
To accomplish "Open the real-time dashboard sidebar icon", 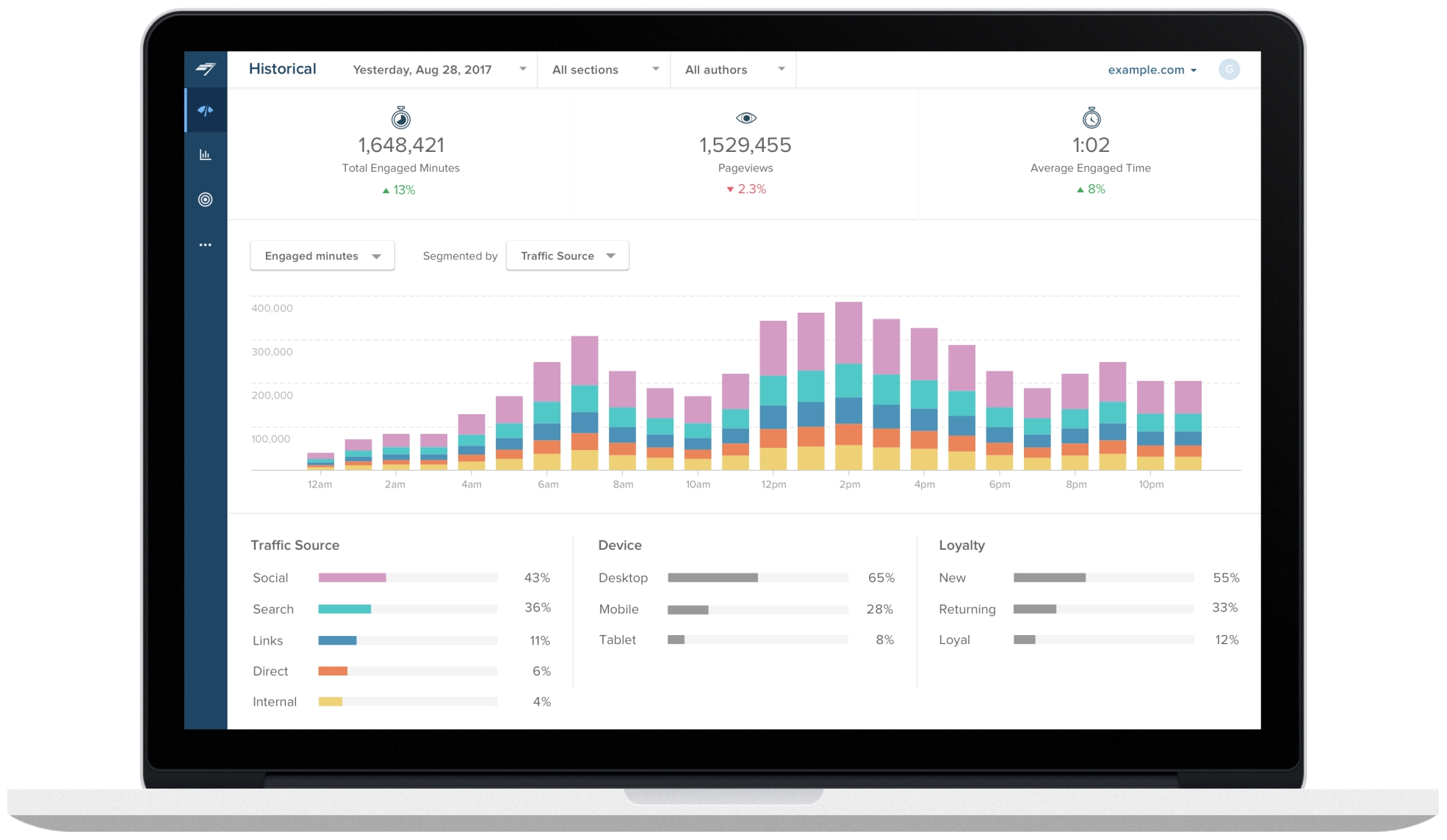I will (206, 111).
